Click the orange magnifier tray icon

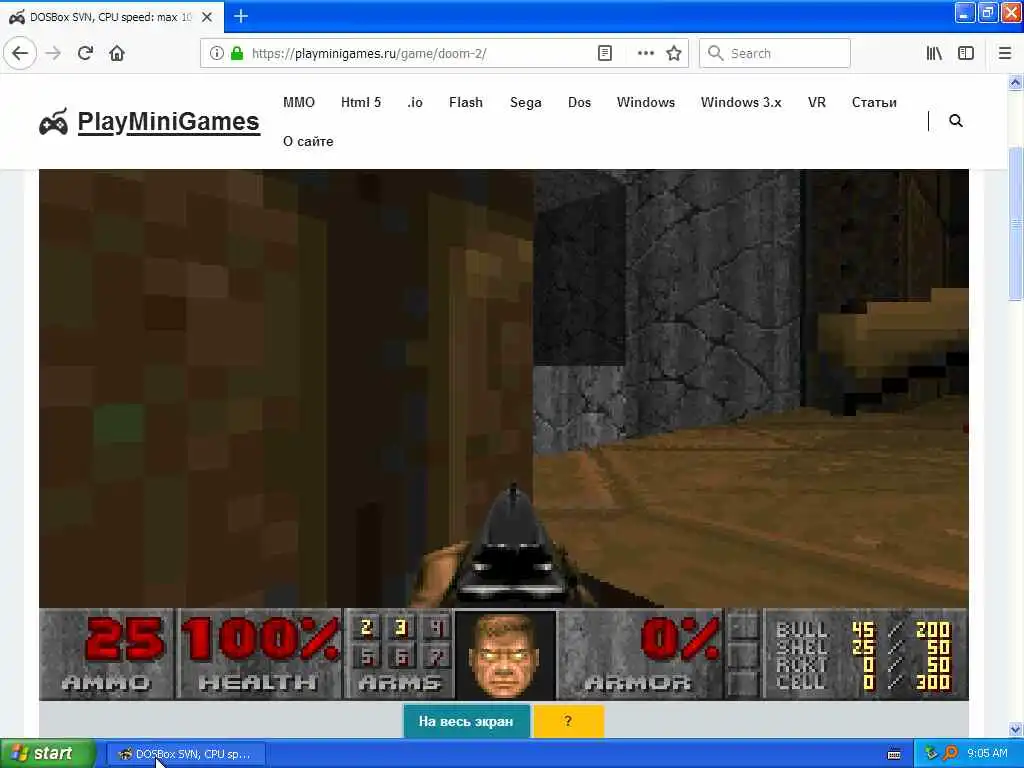(950, 754)
